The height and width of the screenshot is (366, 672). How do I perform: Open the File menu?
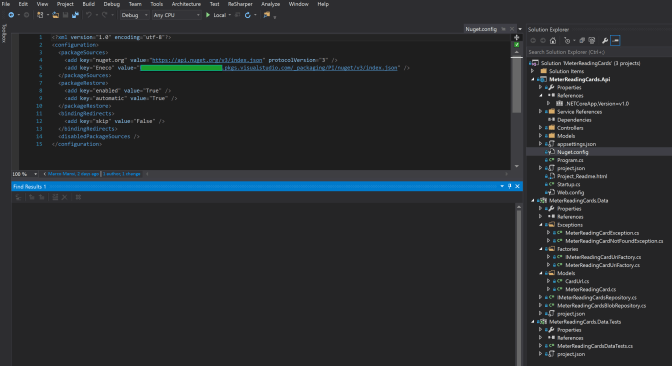coord(6,4)
